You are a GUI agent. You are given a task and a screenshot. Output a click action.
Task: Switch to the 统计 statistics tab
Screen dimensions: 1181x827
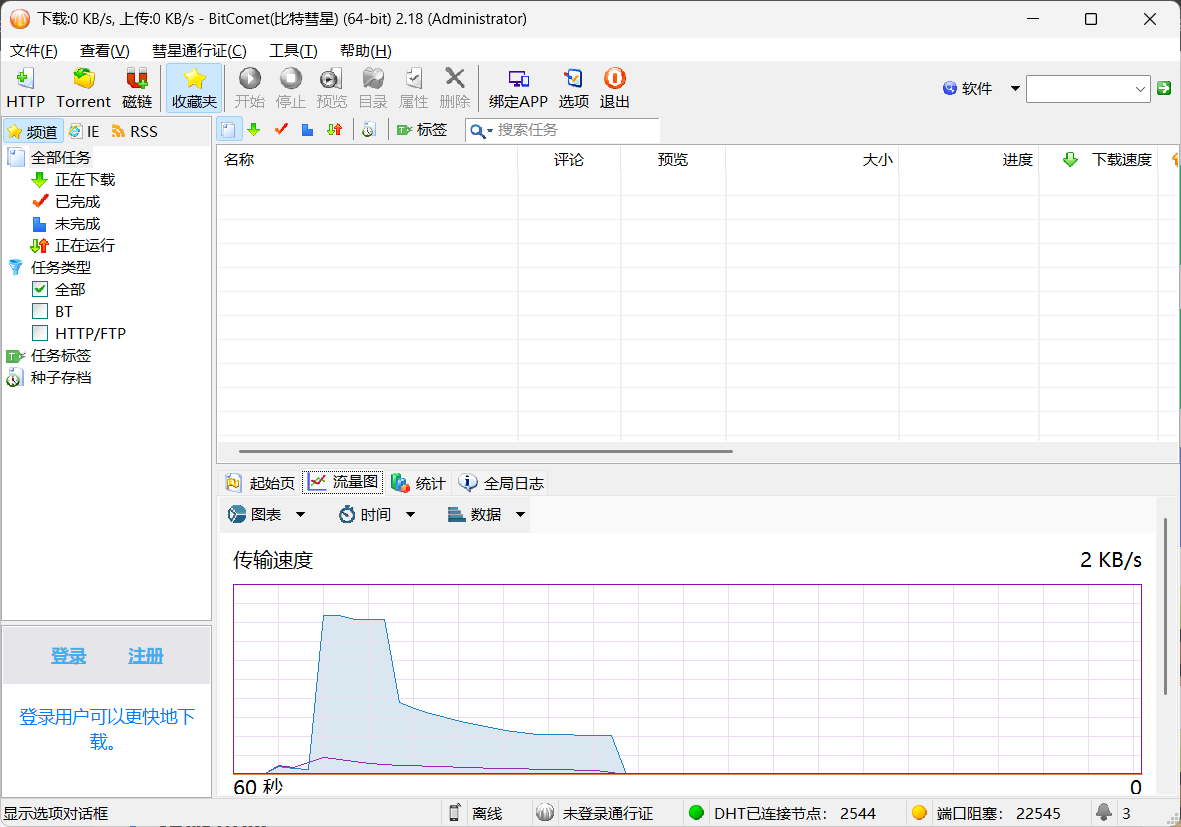coord(418,482)
